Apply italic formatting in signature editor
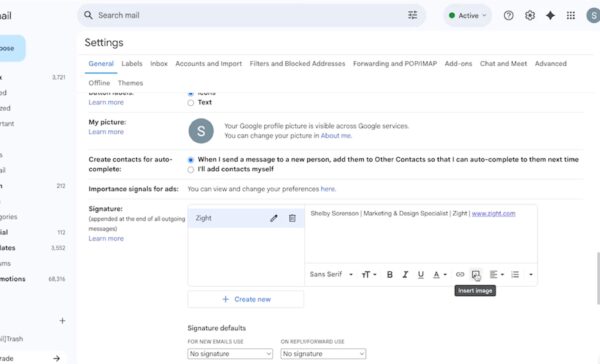Screen dimensions: 600x364 (x=405, y=274)
